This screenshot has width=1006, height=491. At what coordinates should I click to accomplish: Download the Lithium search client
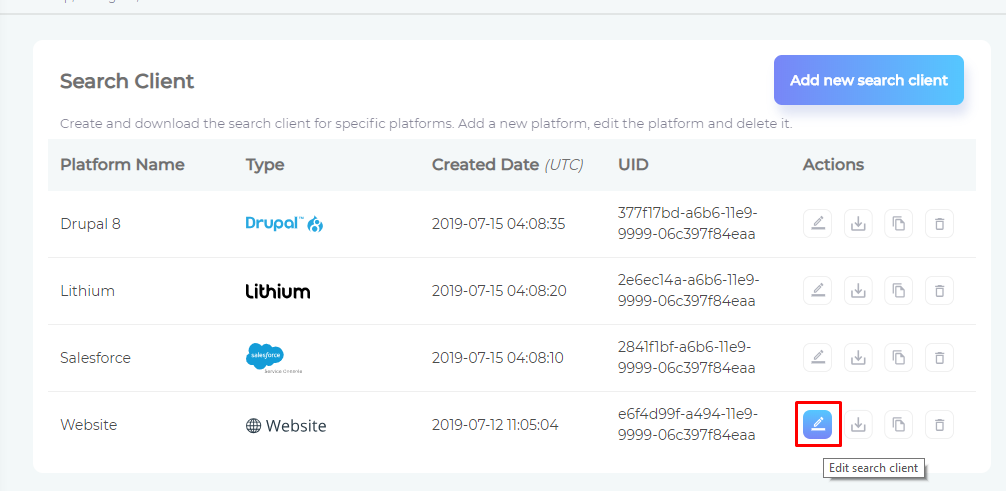click(x=858, y=291)
